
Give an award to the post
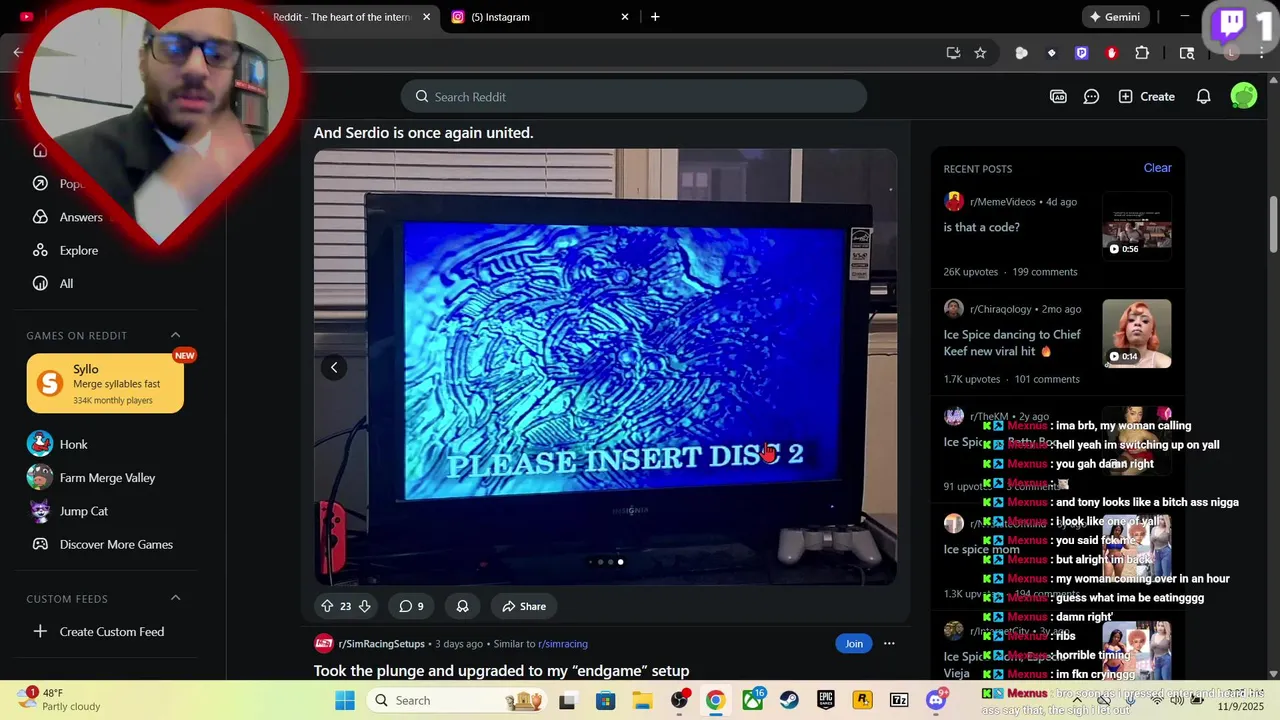tap(463, 606)
